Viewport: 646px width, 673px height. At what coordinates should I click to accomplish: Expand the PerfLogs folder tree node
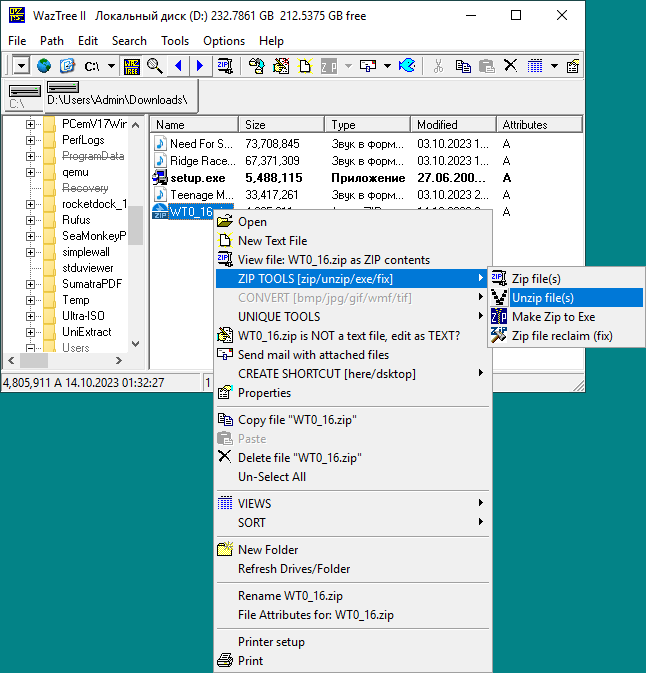(30, 140)
